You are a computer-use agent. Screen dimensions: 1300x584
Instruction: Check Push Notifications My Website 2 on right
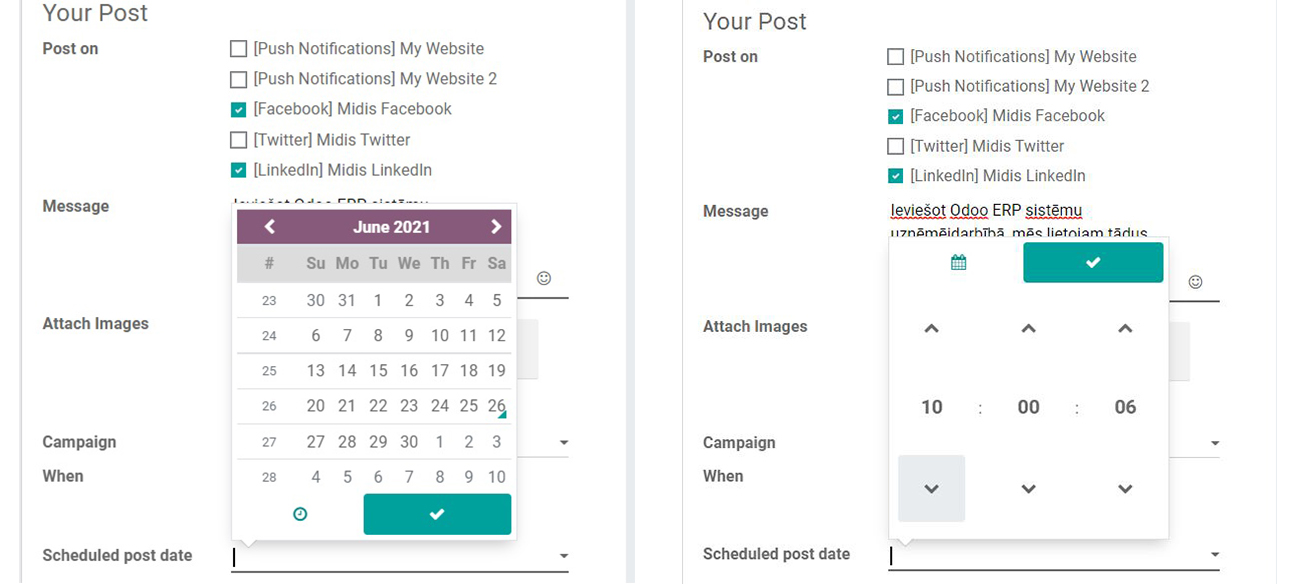(896, 87)
